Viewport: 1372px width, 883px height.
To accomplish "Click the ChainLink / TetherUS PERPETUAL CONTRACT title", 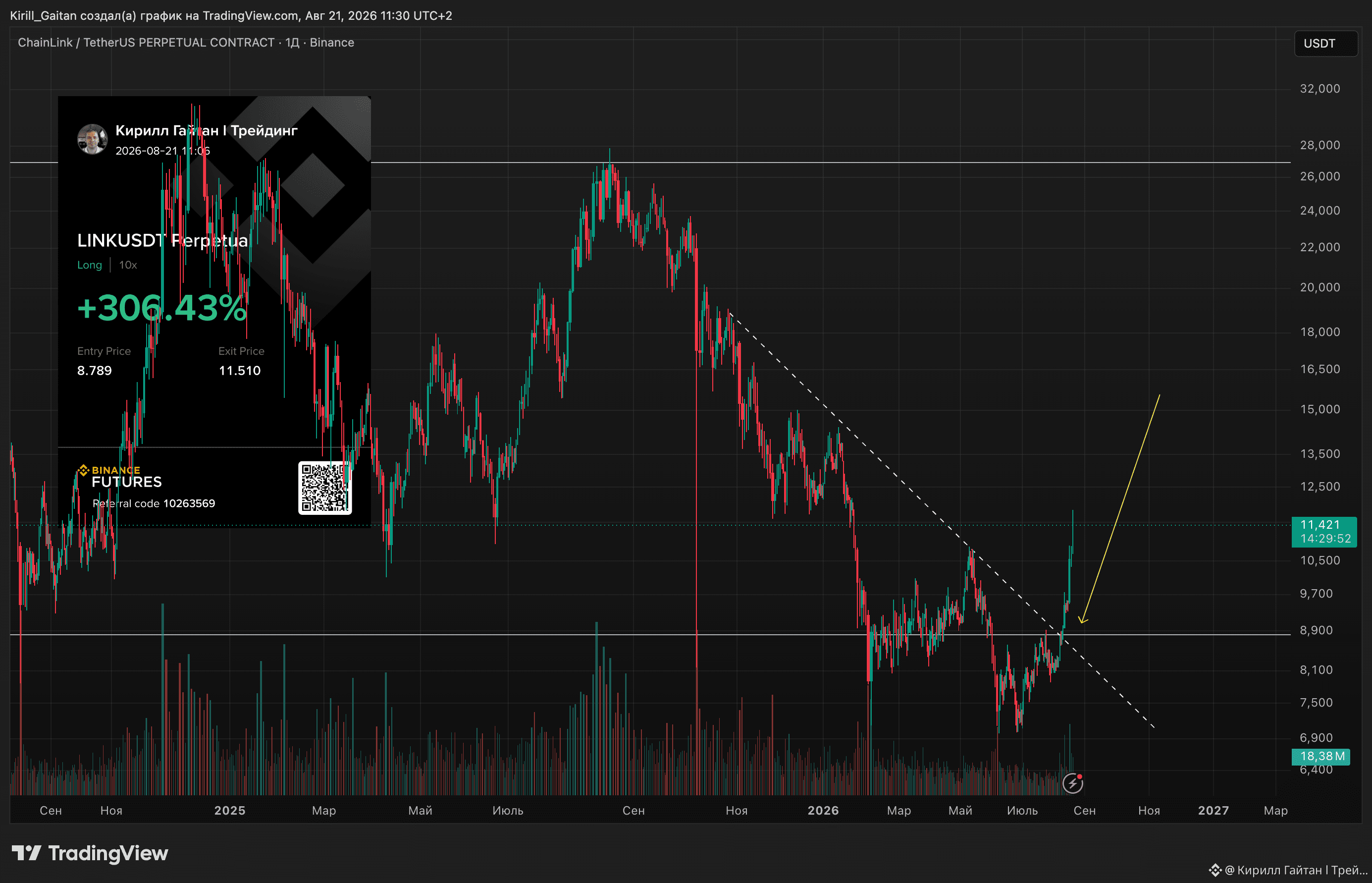I will click(x=186, y=43).
